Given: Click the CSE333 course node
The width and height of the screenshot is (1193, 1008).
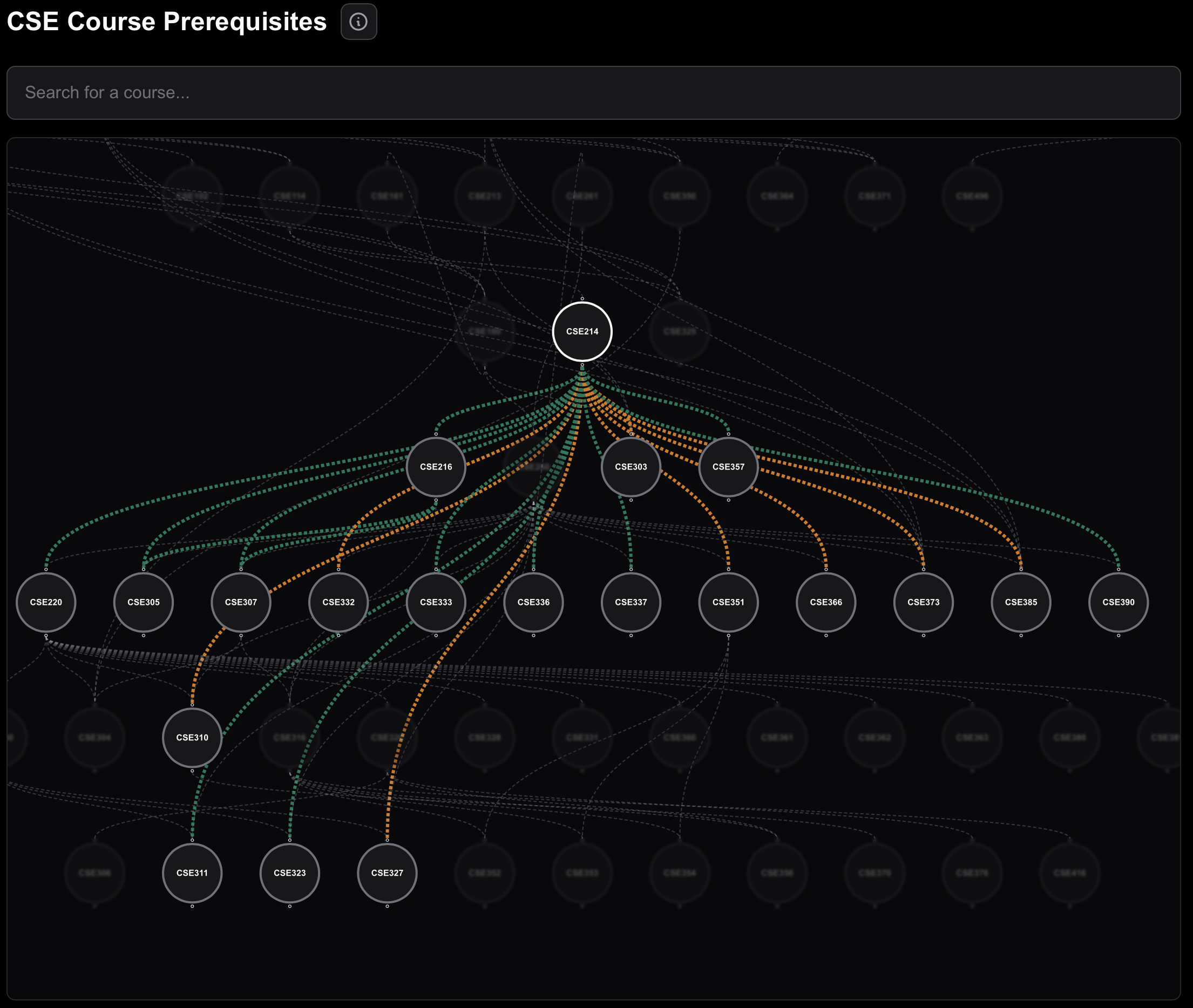Looking at the screenshot, I should [436, 602].
